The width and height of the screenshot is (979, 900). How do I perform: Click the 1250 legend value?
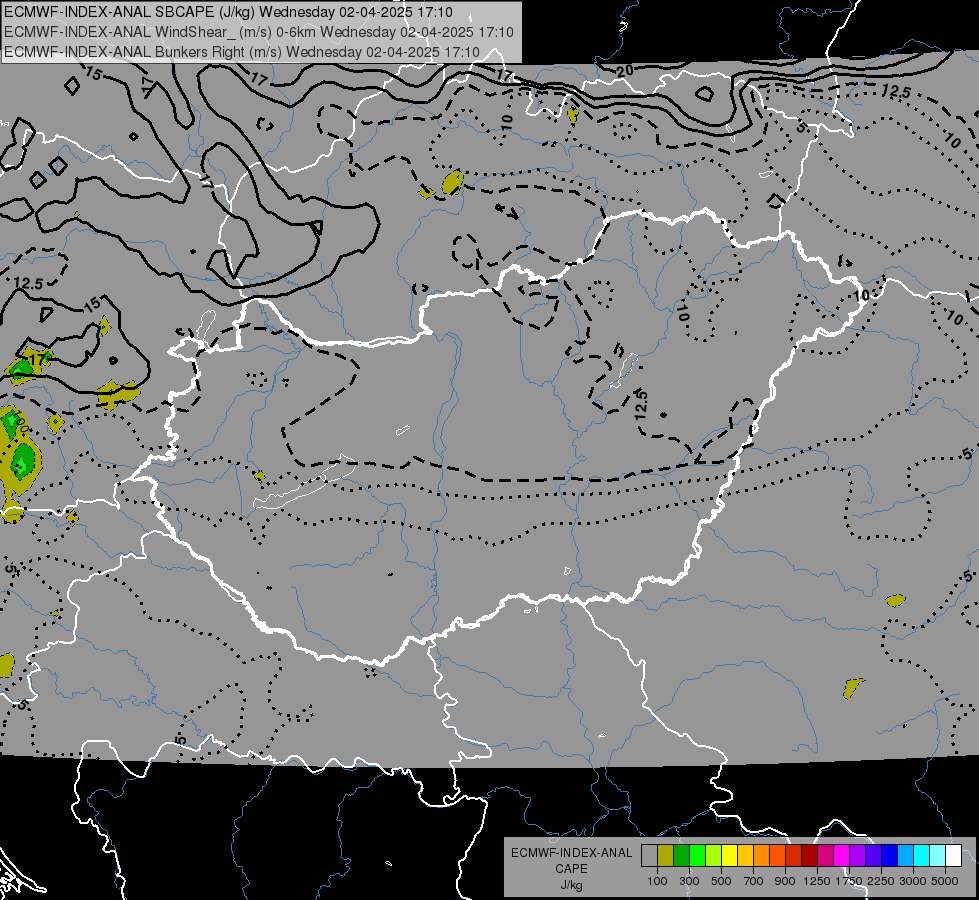pyautogui.click(x=817, y=881)
